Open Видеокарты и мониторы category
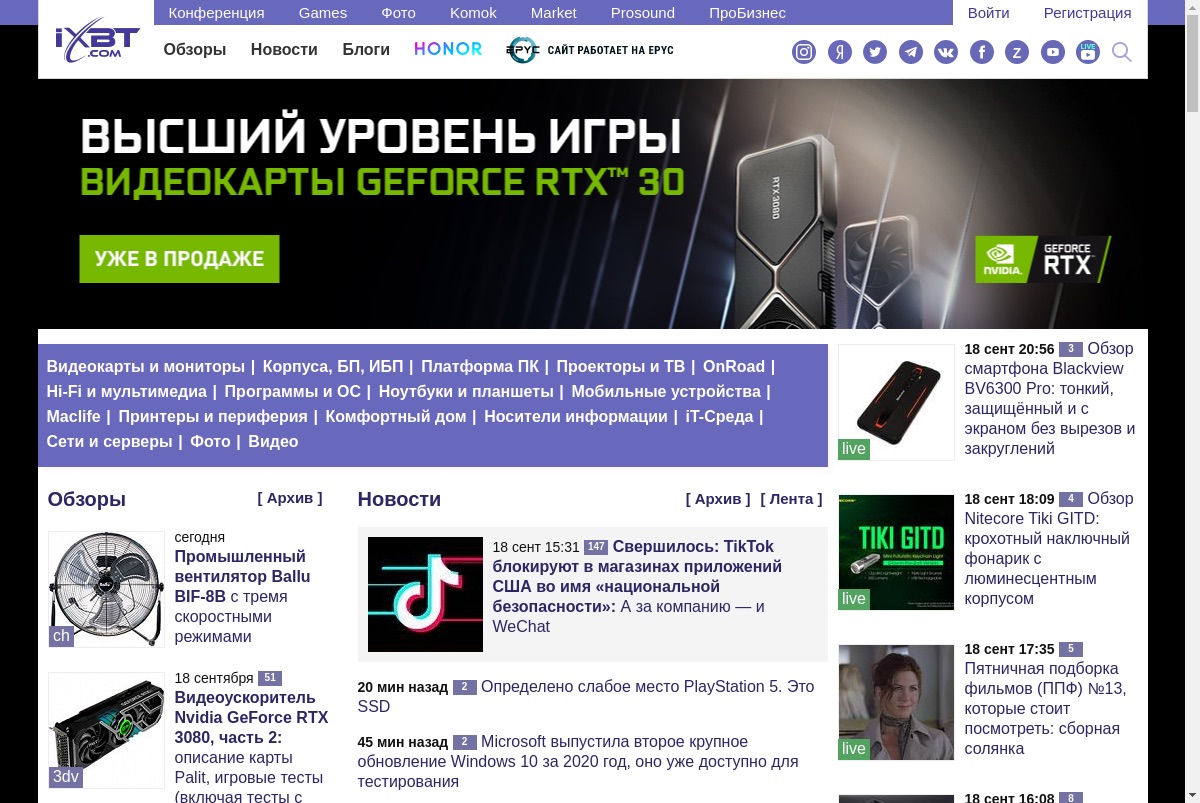This screenshot has width=1200, height=803. pyautogui.click(x=146, y=367)
